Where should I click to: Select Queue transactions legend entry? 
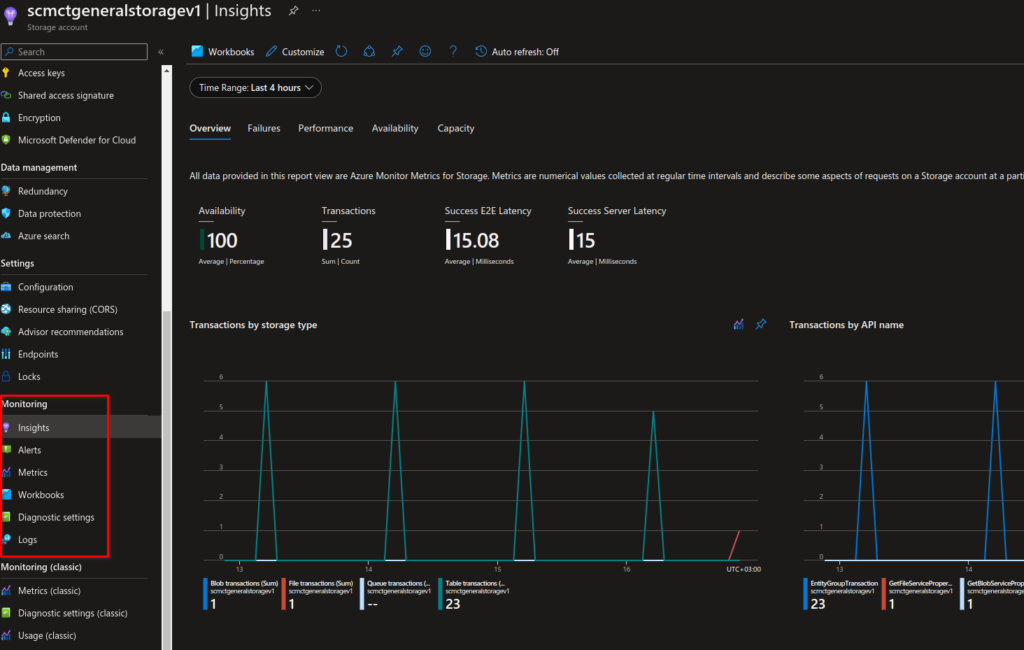click(396, 594)
